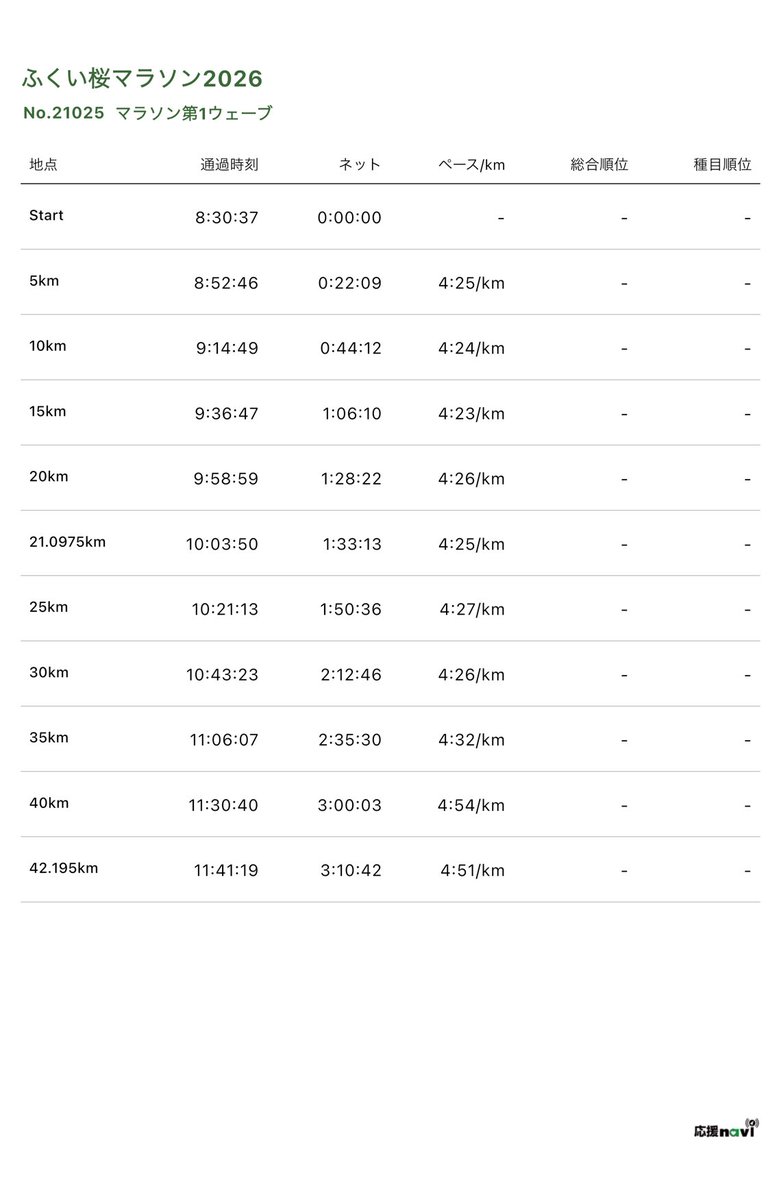Click the 30km passing time 10:43:23
The width and height of the screenshot is (781, 1200).
pyautogui.click(x=222, y=674)
